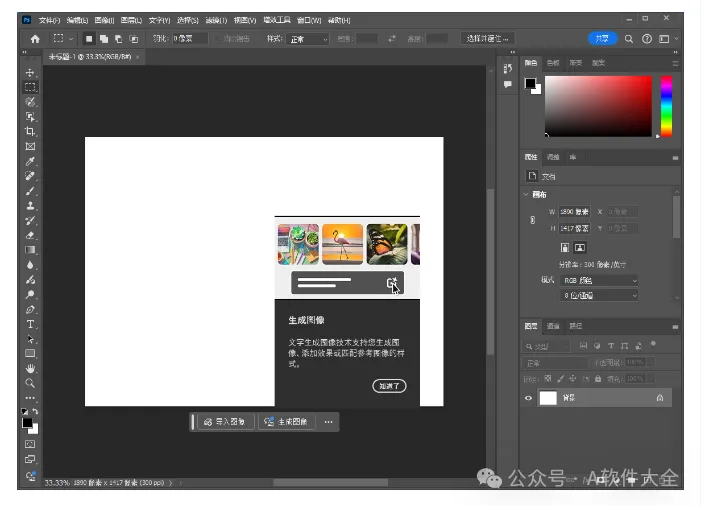
Task: Open the Help question-mark icon
Action: point(647,39)
